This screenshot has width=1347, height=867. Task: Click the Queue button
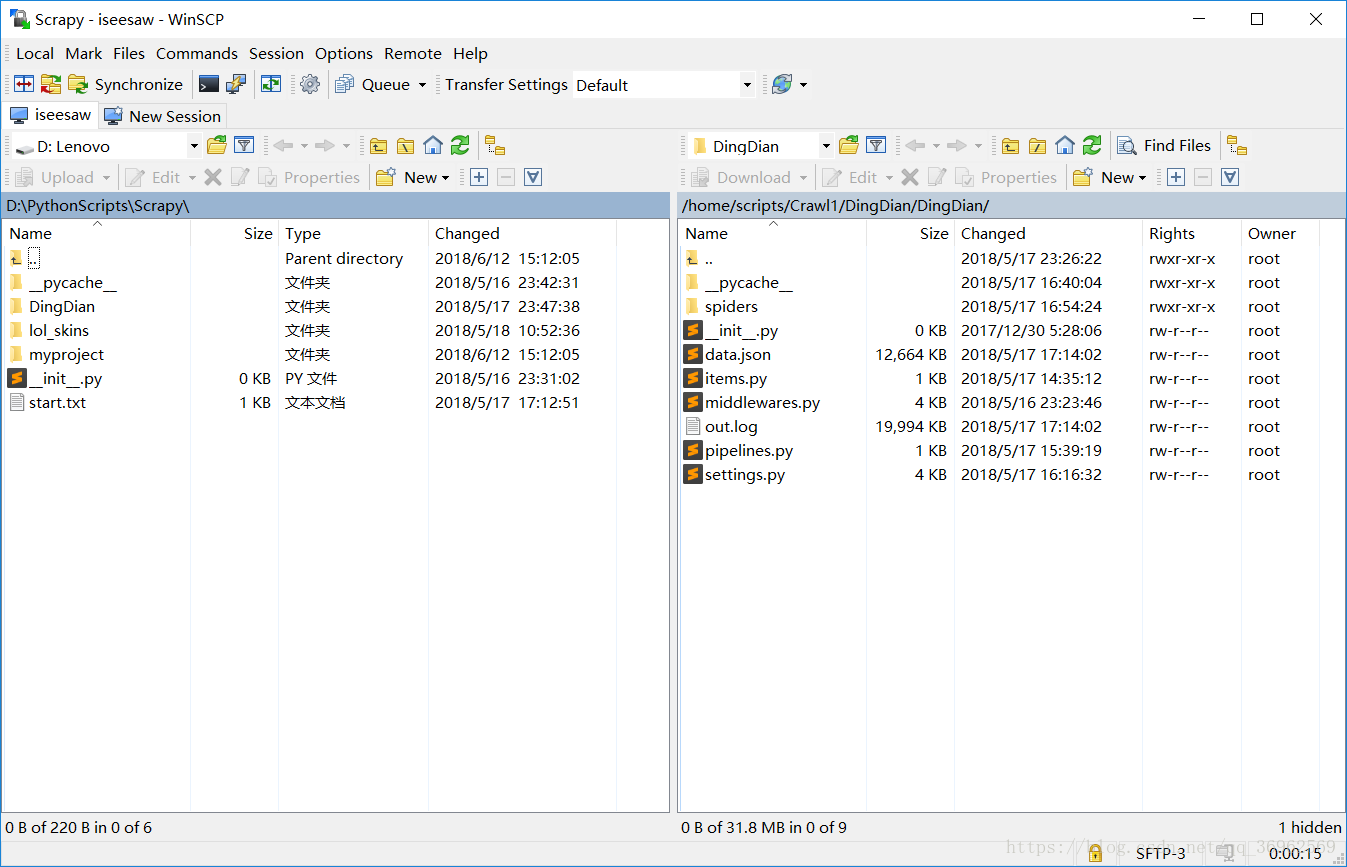tap(372, 85)
